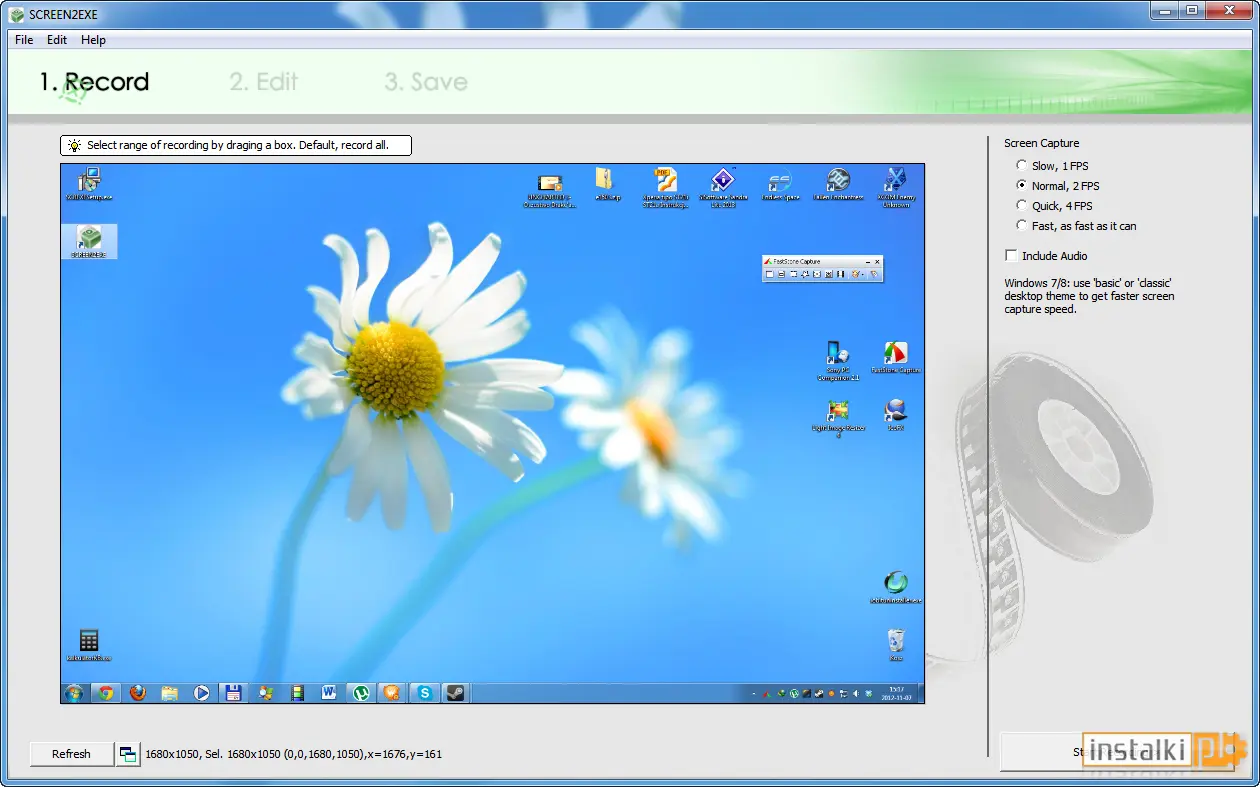Viewport: 1260px width, 787px height.
Task: Go to the 3. Save step
Action: (425, 82)
